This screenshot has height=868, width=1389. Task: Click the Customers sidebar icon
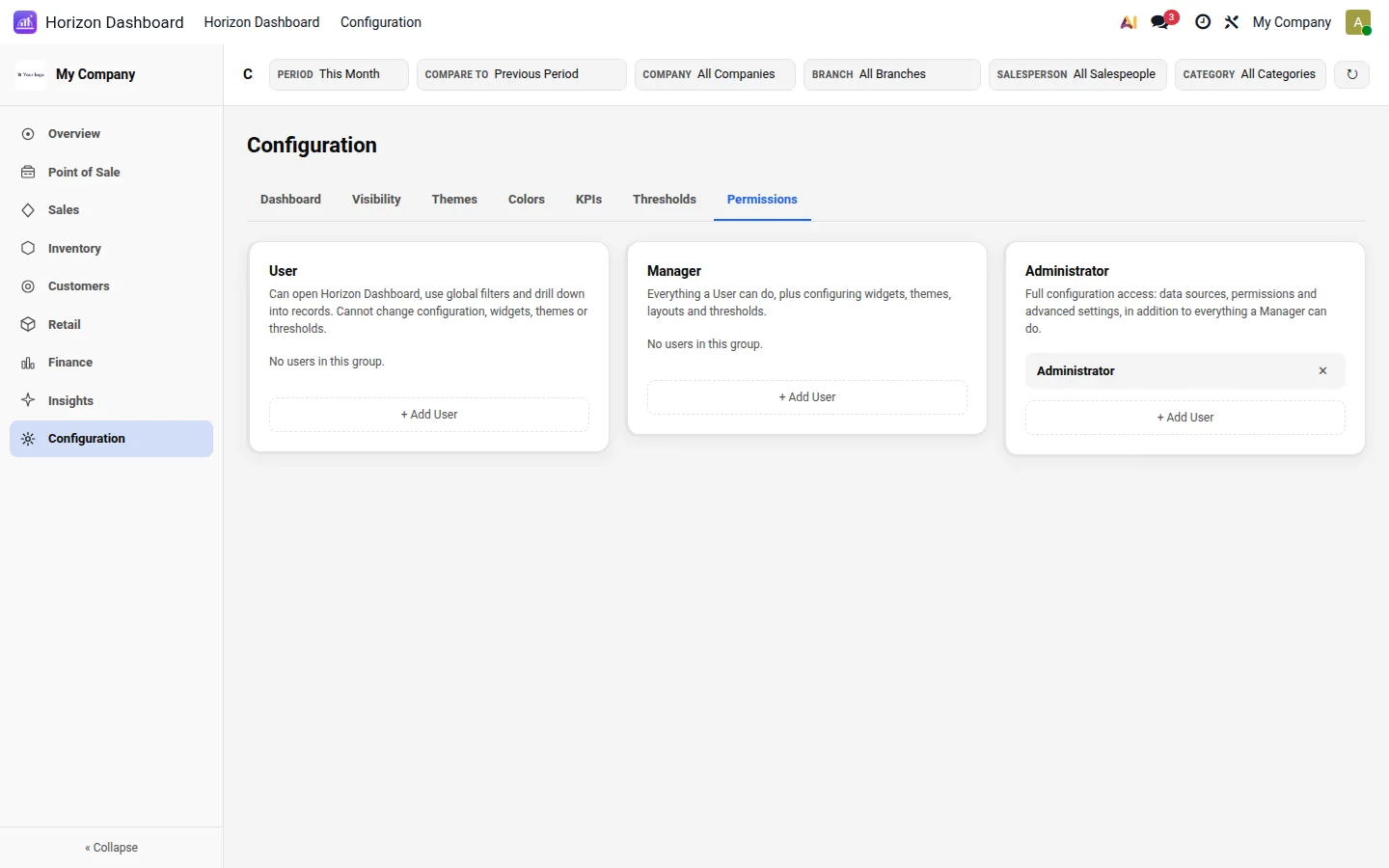click(x=28, y=286)
